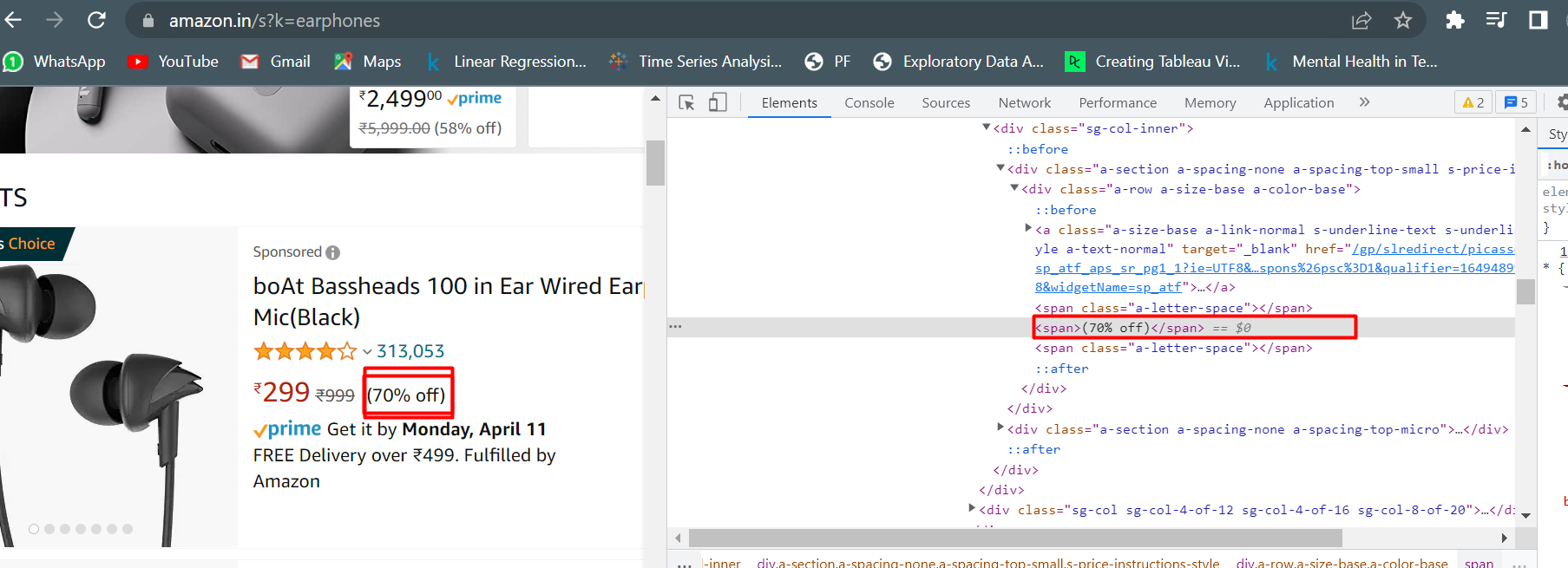Toggle the device toolbar icon in DevTools

[718, 102]
